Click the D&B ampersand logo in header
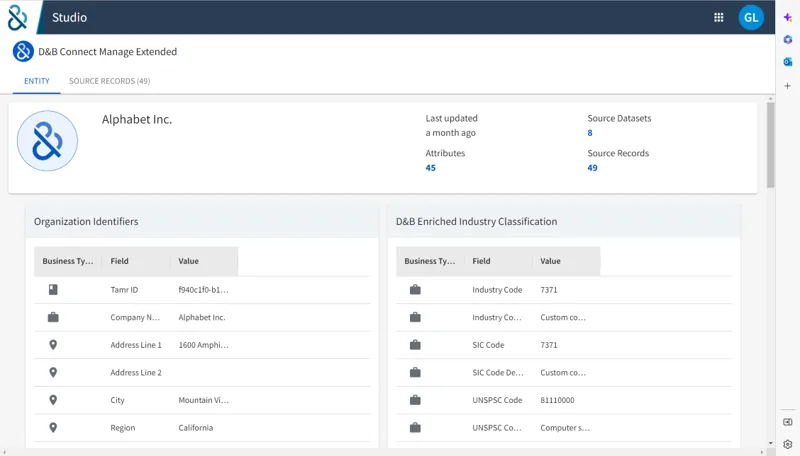800x456 pixels. pyautogui.click(x=17, y=17)
